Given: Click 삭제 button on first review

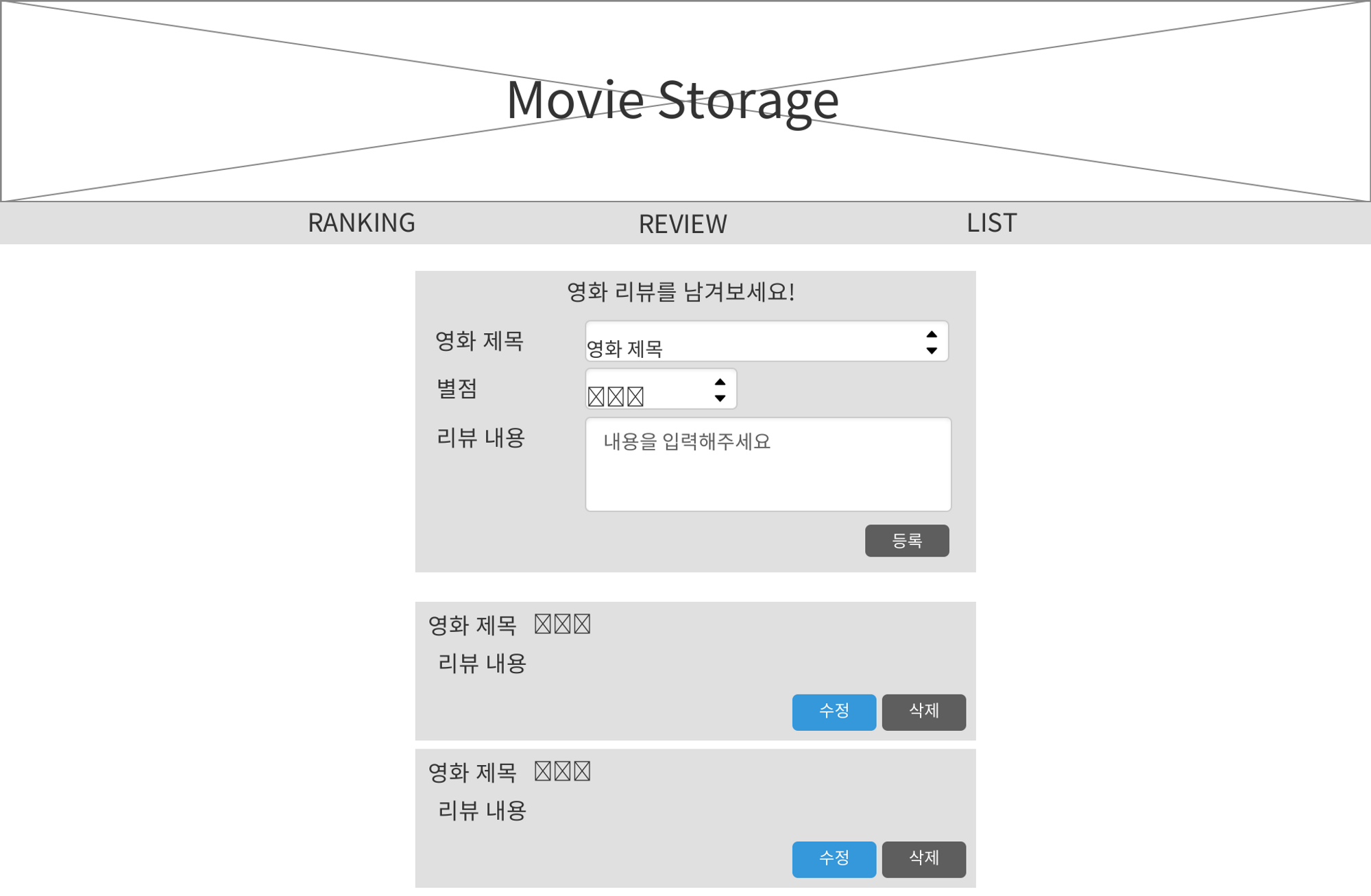Looking at the screenshot, I should click(x=923, y=712).
